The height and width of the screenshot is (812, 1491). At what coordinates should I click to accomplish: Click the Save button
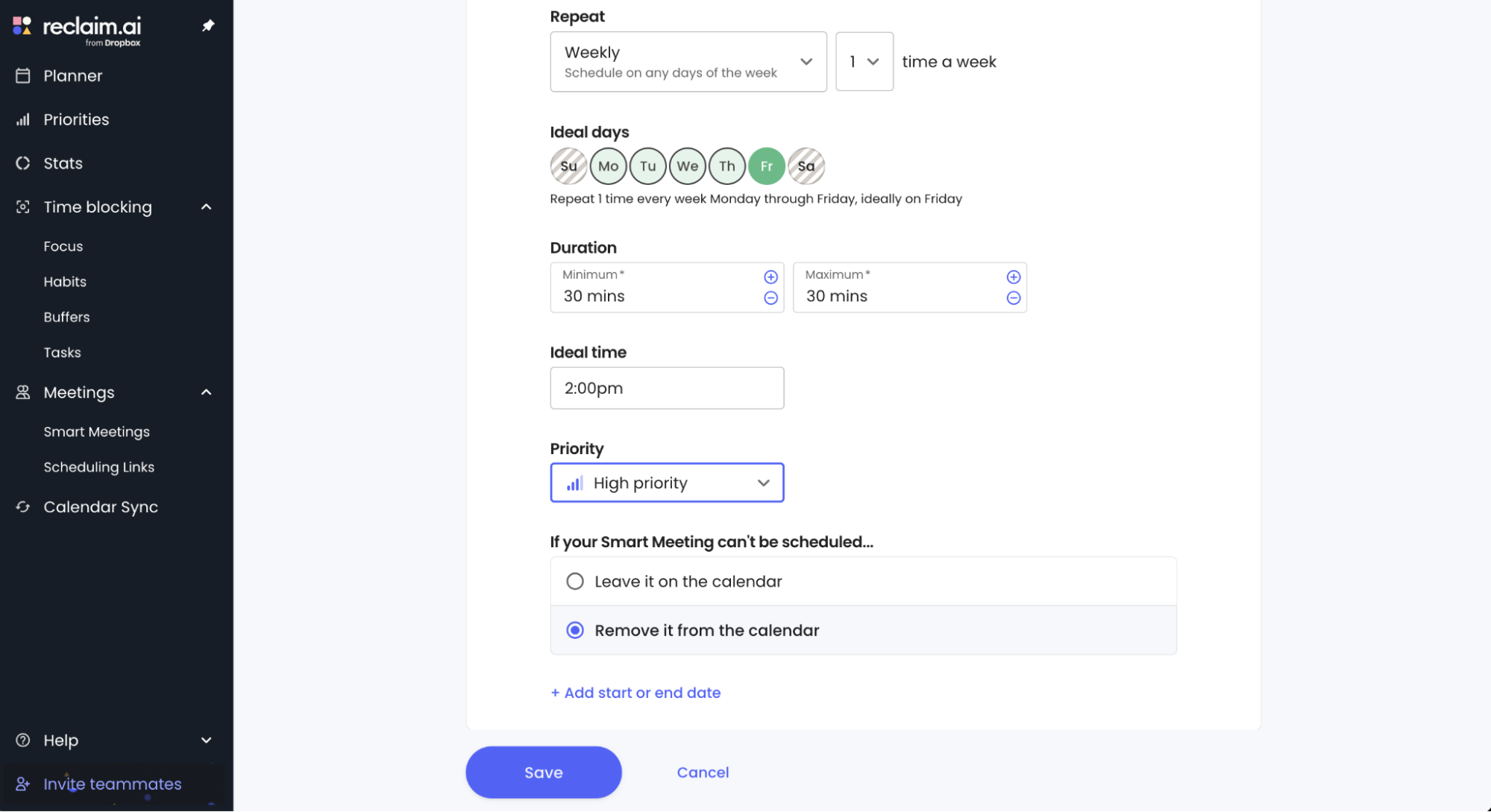pos(543,773)
